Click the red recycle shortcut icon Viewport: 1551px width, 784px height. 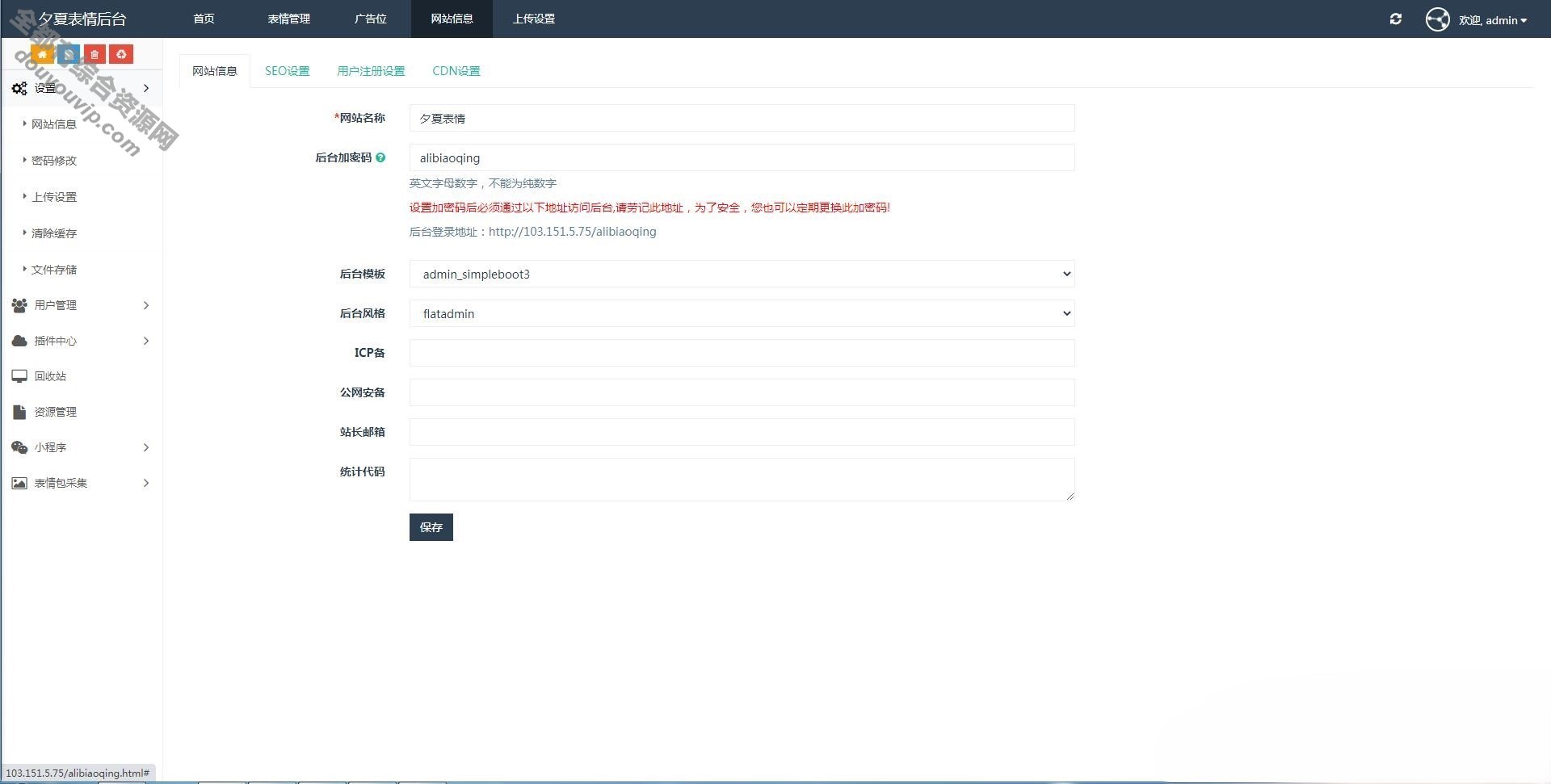121,54
